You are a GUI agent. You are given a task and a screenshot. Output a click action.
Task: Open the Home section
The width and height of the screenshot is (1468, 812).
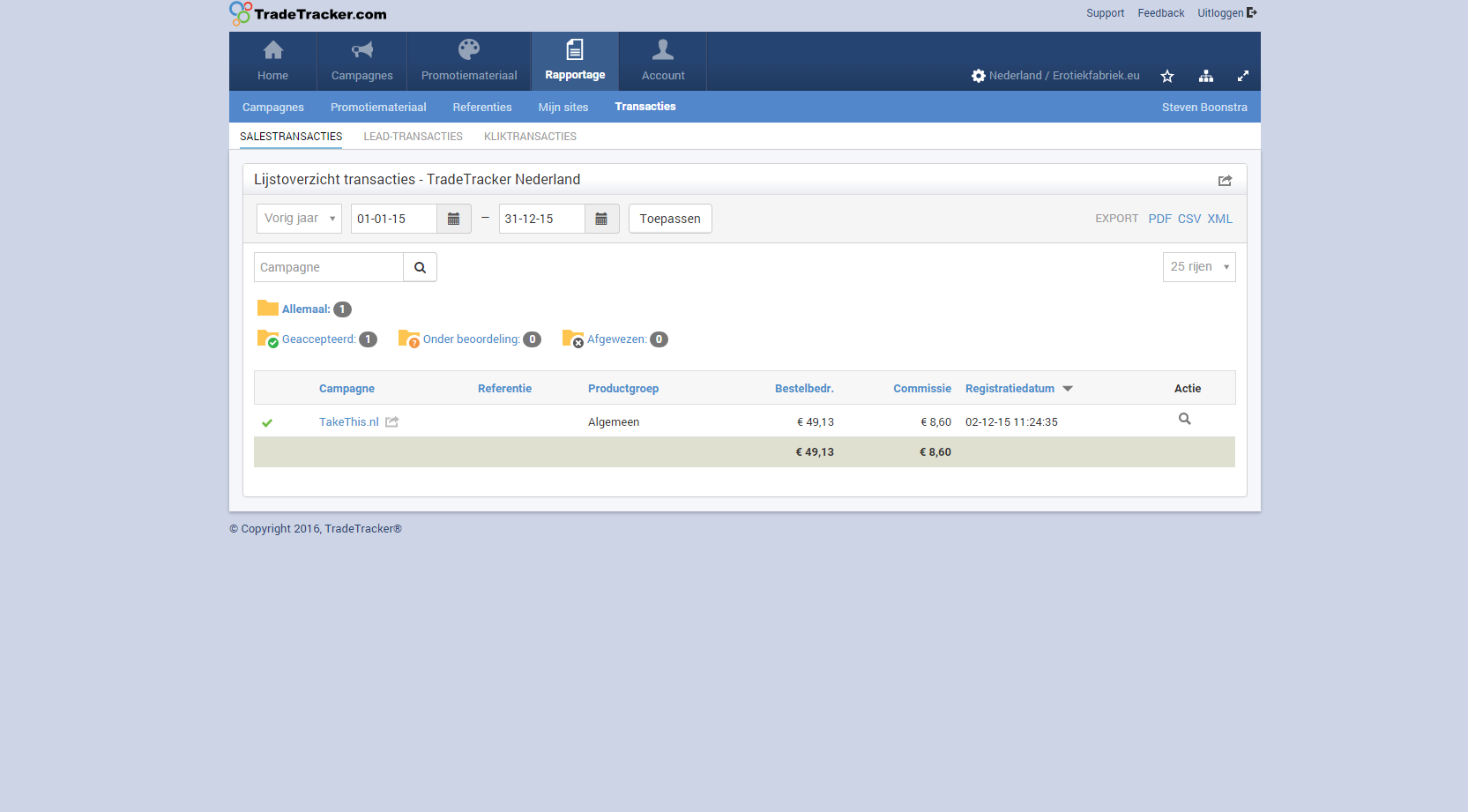pos(273,61)
